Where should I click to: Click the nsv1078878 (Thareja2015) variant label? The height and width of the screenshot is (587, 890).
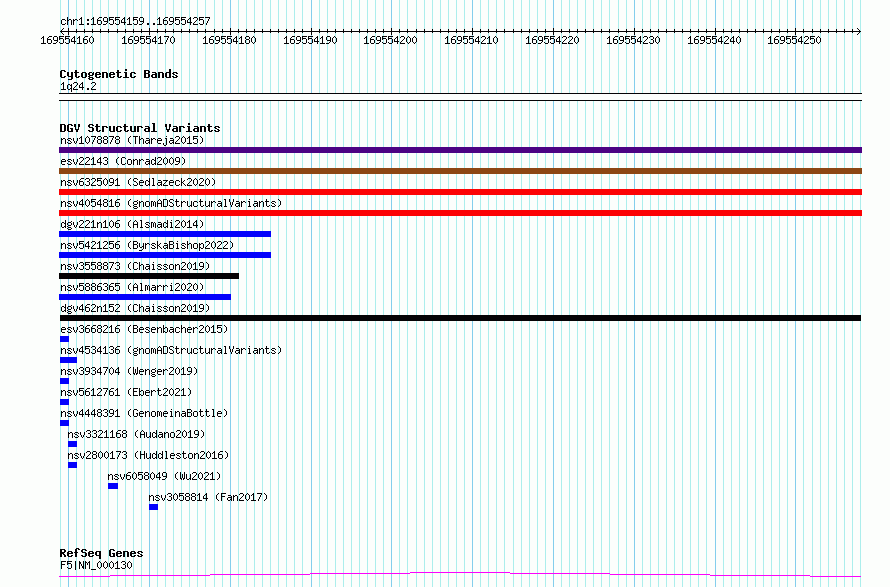coord(132,140)
